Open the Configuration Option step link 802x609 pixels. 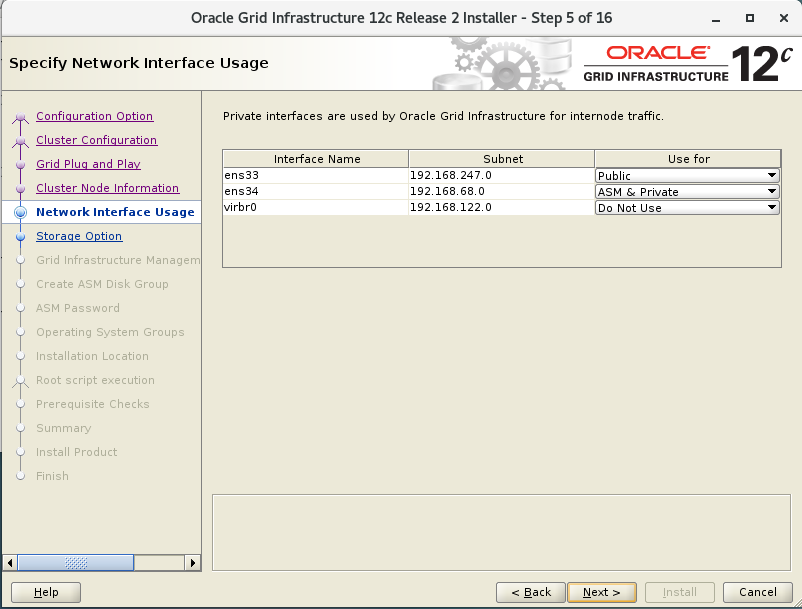[x=95, y=116]
